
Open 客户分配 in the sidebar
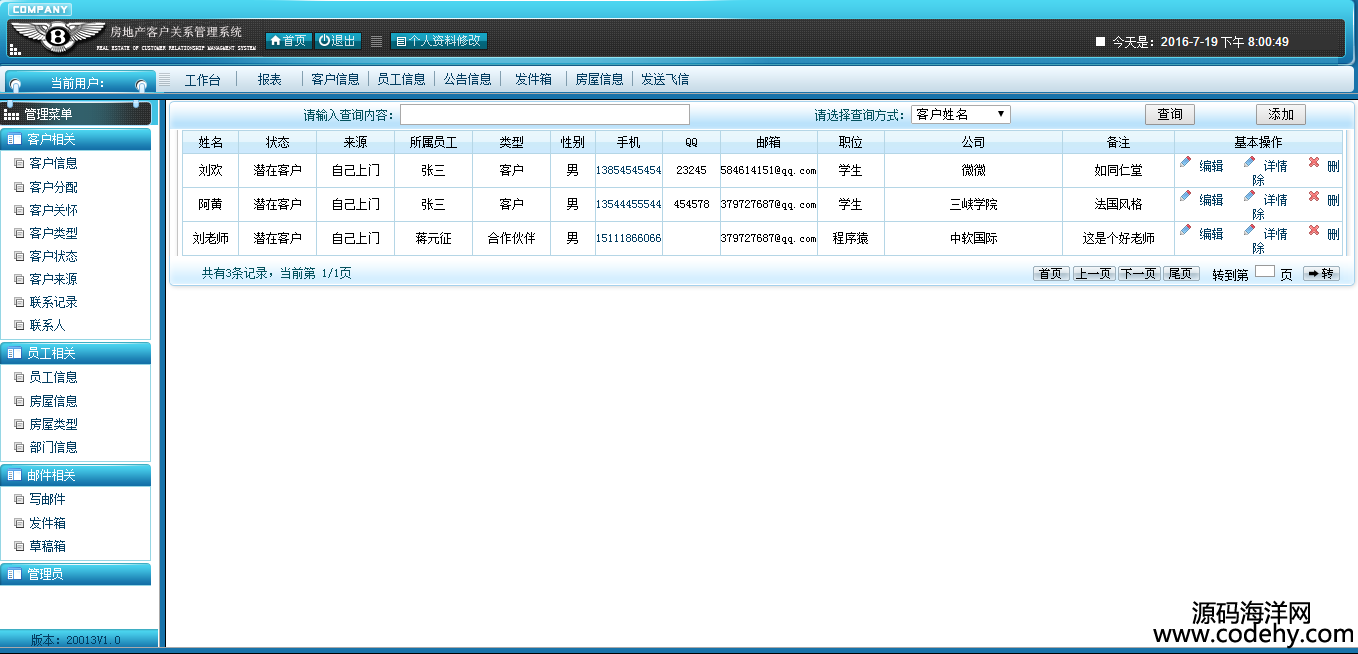click(53, 187)
